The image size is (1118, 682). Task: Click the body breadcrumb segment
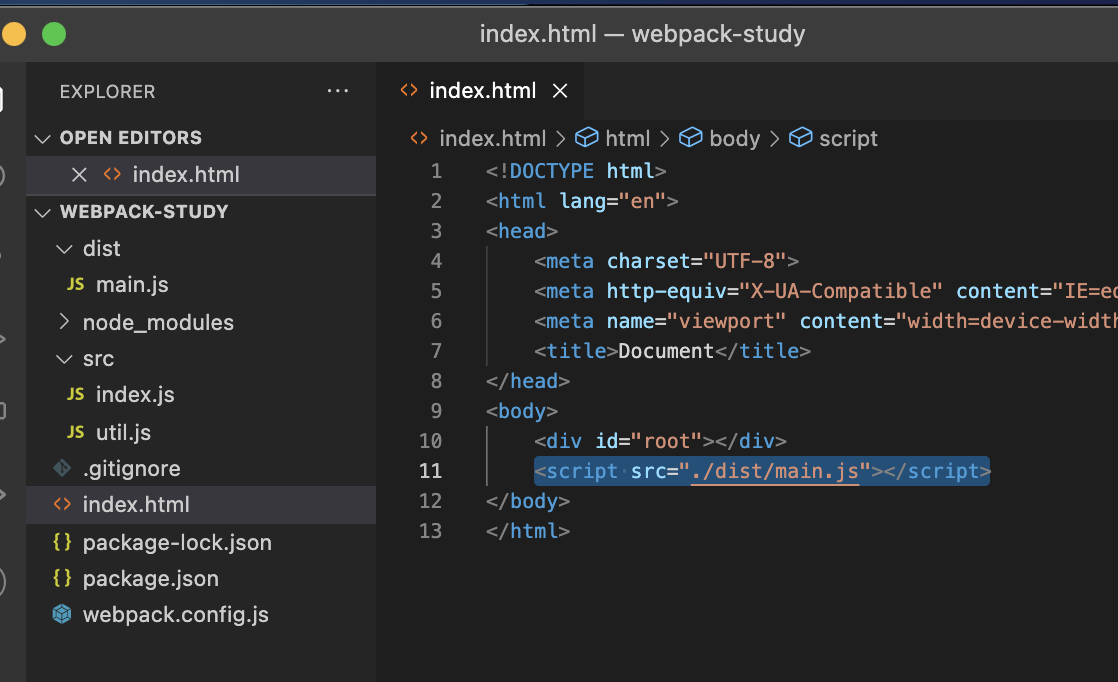click(x=734, y=138)
